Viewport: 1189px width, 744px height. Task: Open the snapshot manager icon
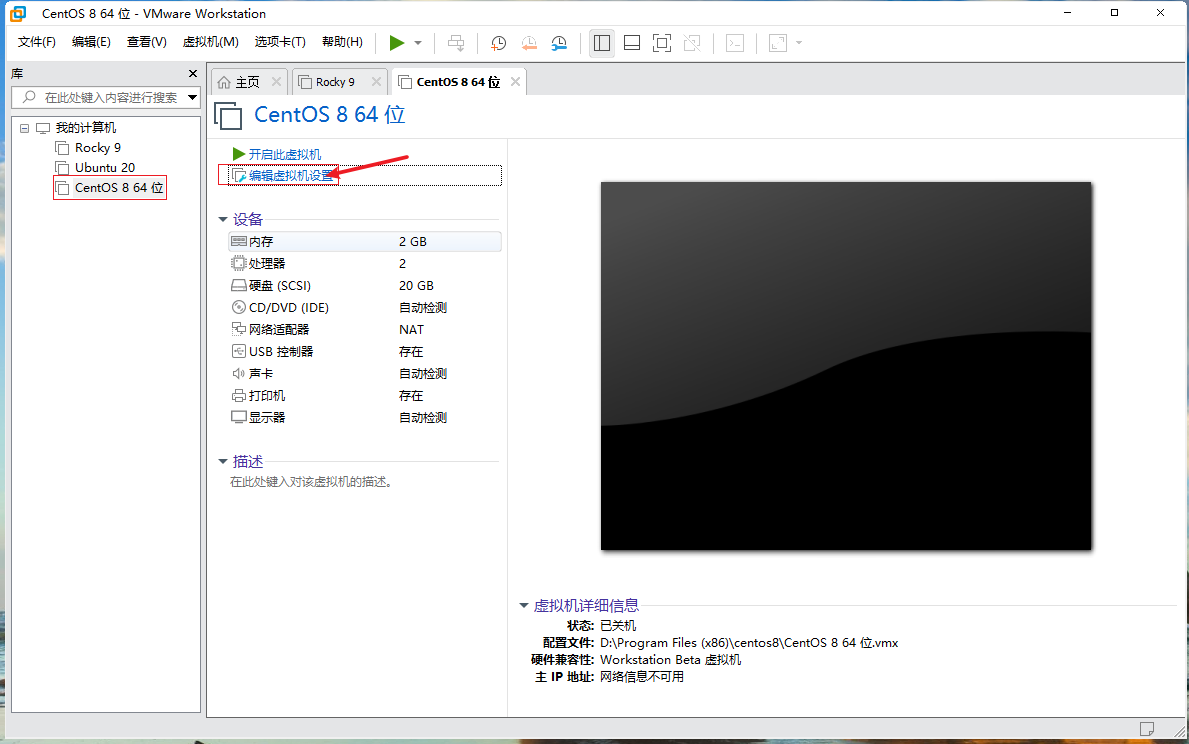point(559,43)
